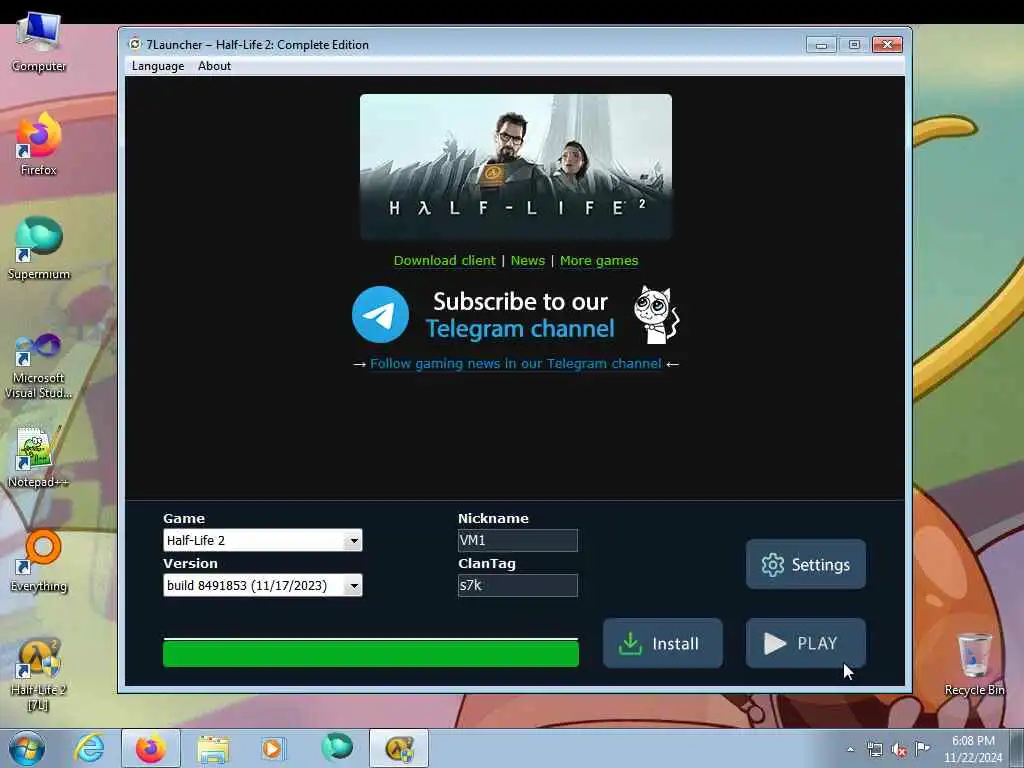Image resolution: width=1024 pixels, height=768 pixels.
Task: Click the Install button
Action: 662,643
